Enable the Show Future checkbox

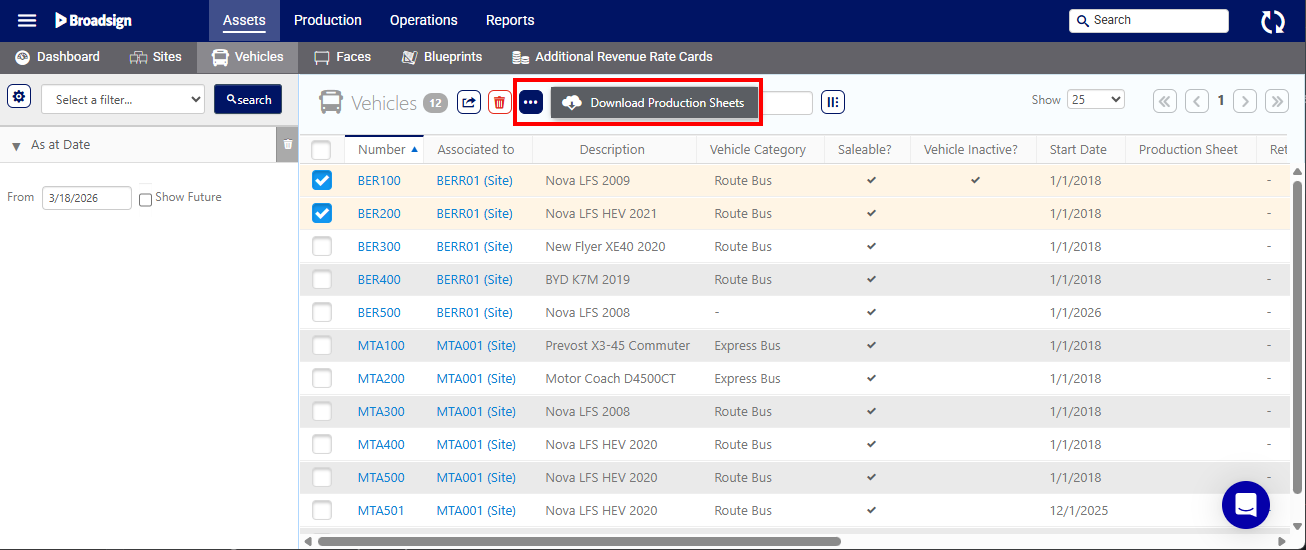(146, 199)
